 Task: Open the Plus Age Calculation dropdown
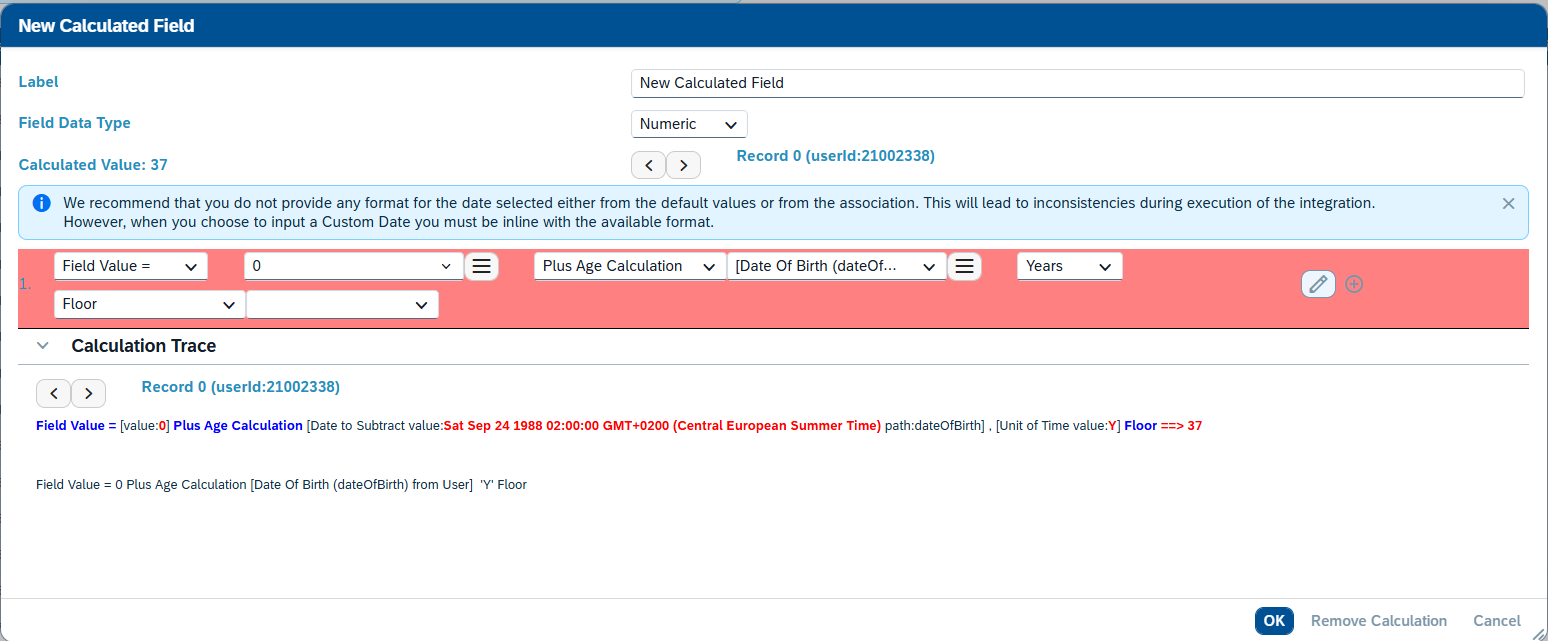629,266
